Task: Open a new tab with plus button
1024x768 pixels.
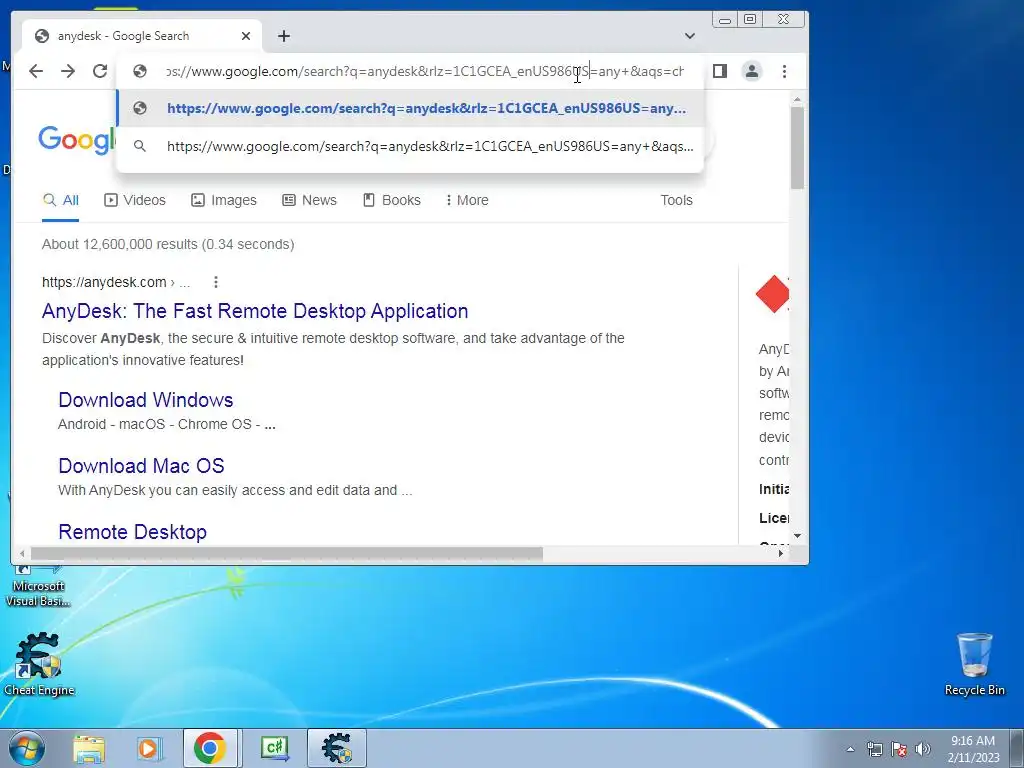Action: 283,36
